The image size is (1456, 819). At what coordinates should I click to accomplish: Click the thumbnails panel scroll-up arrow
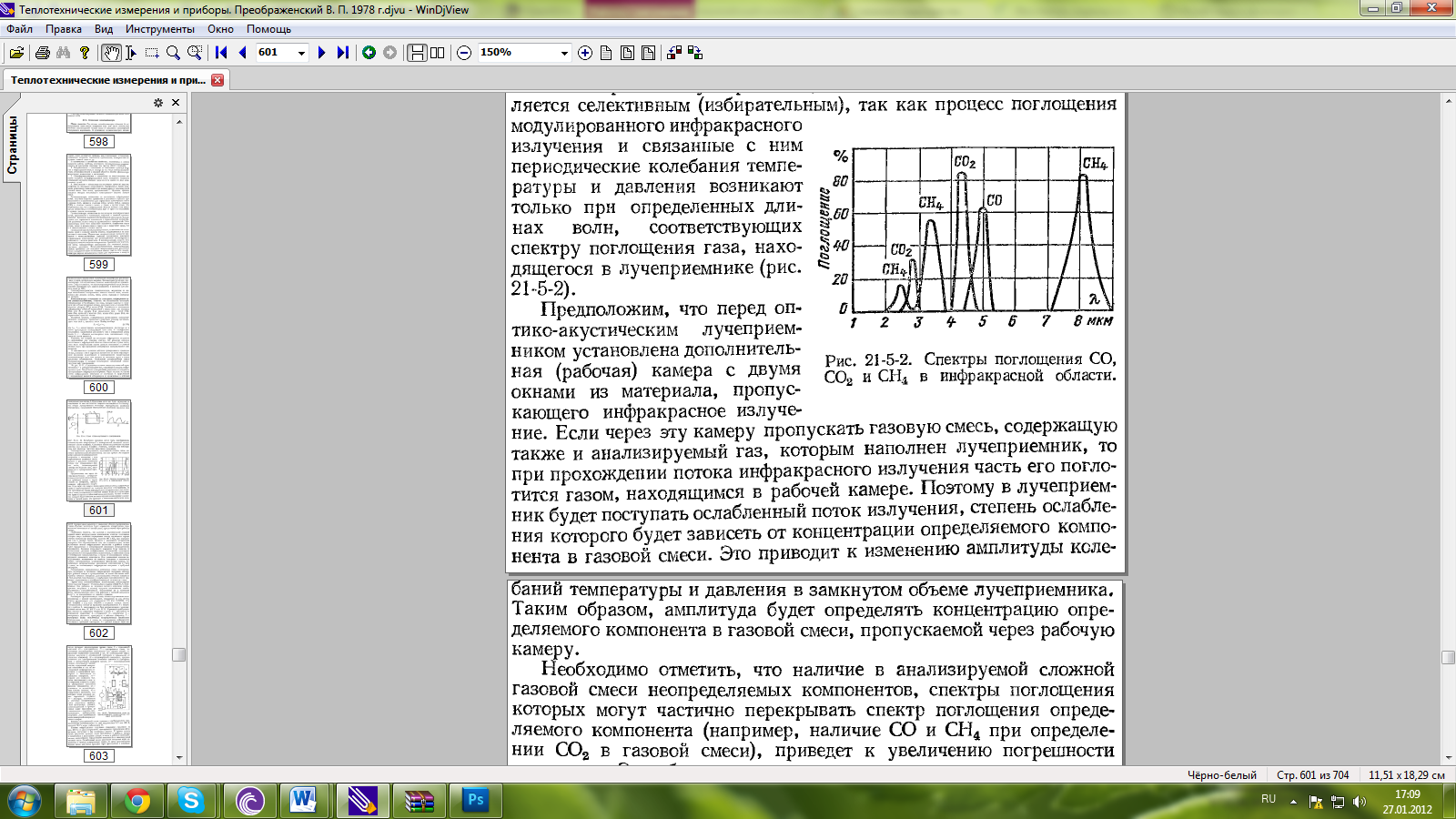179,121
